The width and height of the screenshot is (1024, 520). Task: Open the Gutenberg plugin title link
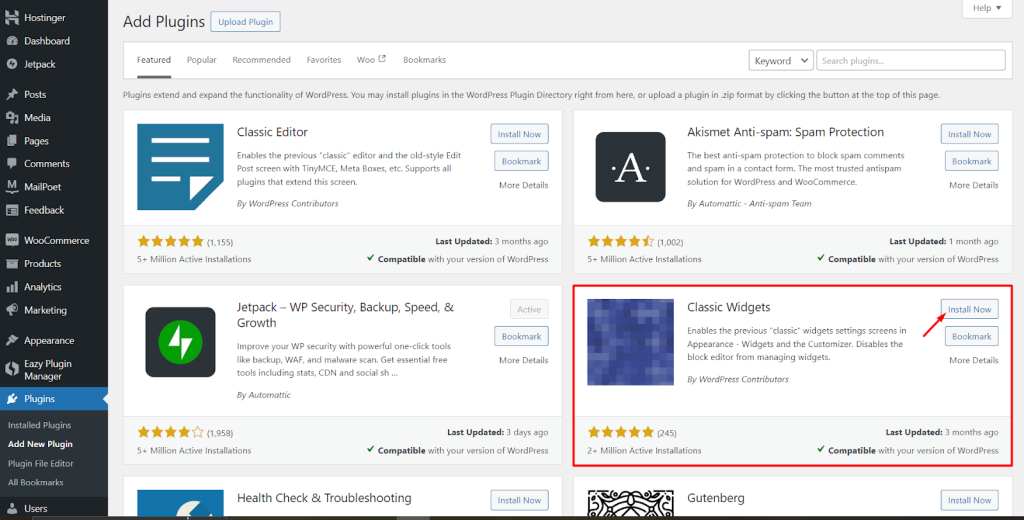[716, 498]
